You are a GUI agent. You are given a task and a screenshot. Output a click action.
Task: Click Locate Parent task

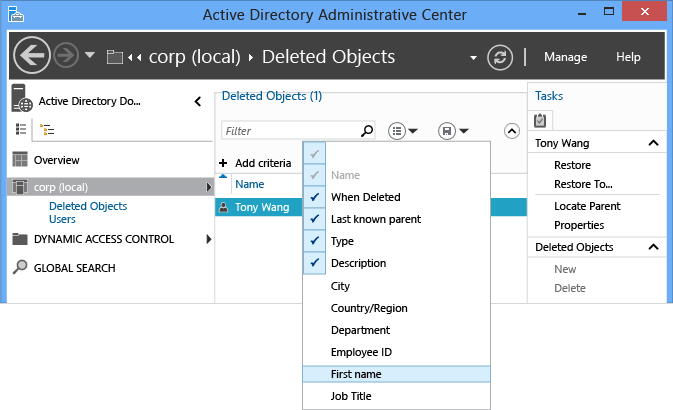pyautogui.click(x=587, y=206)
